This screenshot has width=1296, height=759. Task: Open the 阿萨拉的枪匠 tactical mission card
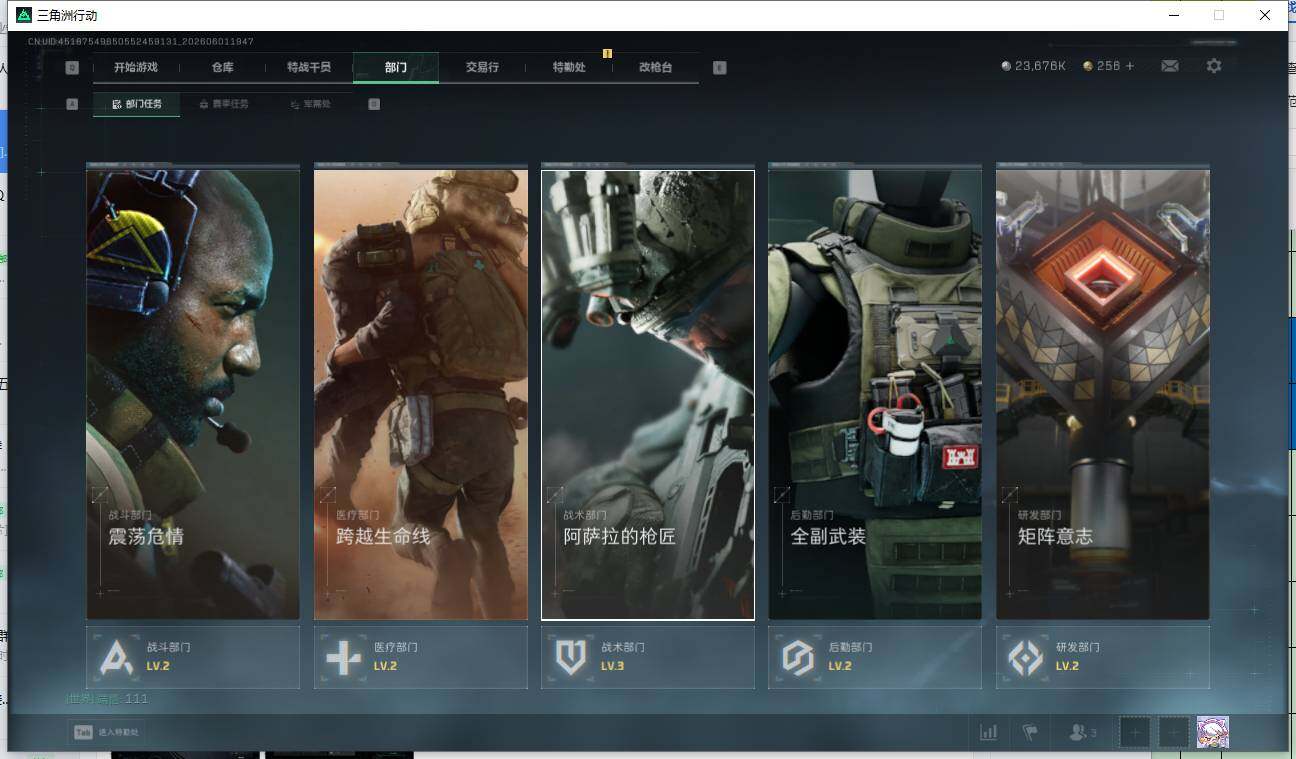click(x=648, y=395)
